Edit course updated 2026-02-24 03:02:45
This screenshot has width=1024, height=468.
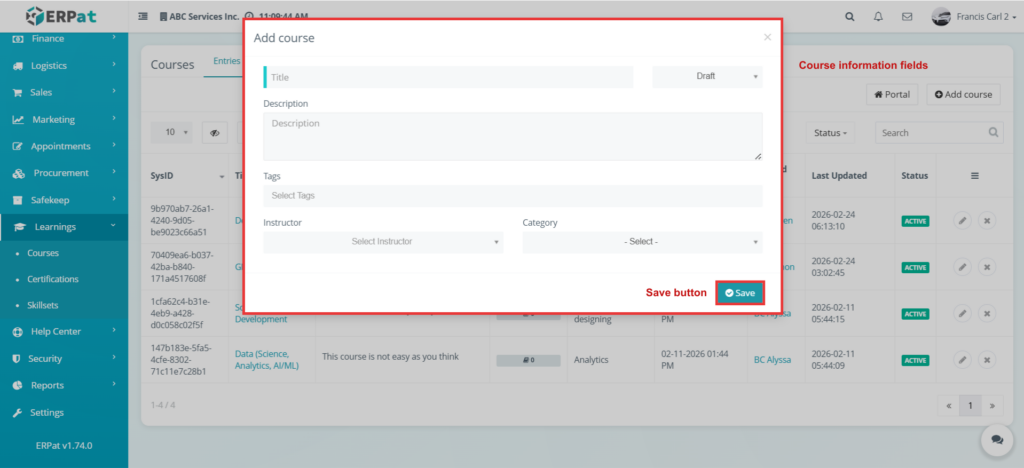[x=962, y=267]
